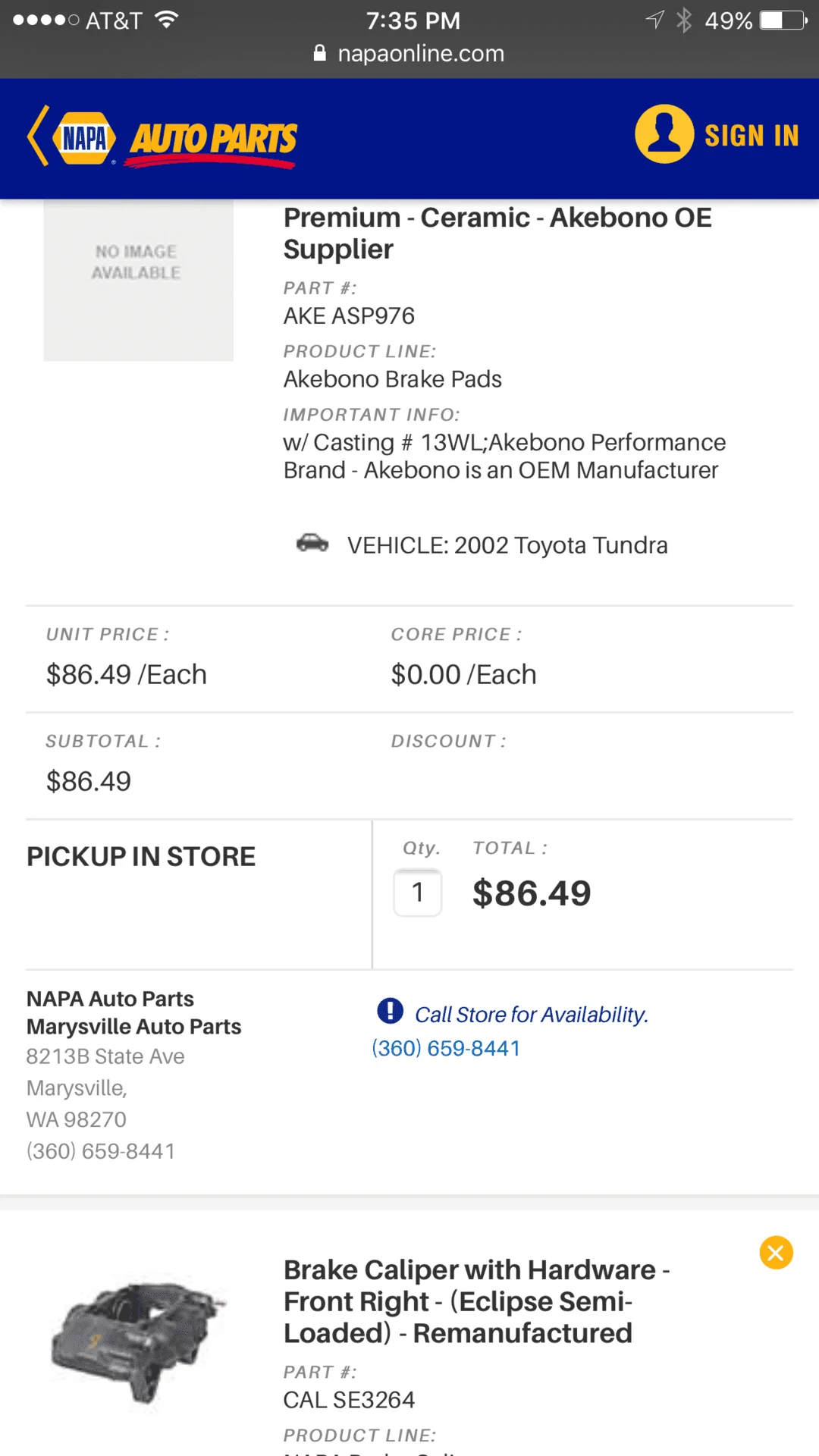Tap the gray store phone number
Viewport: 819px width, 1456px height.
click(x=101, y=1151)
